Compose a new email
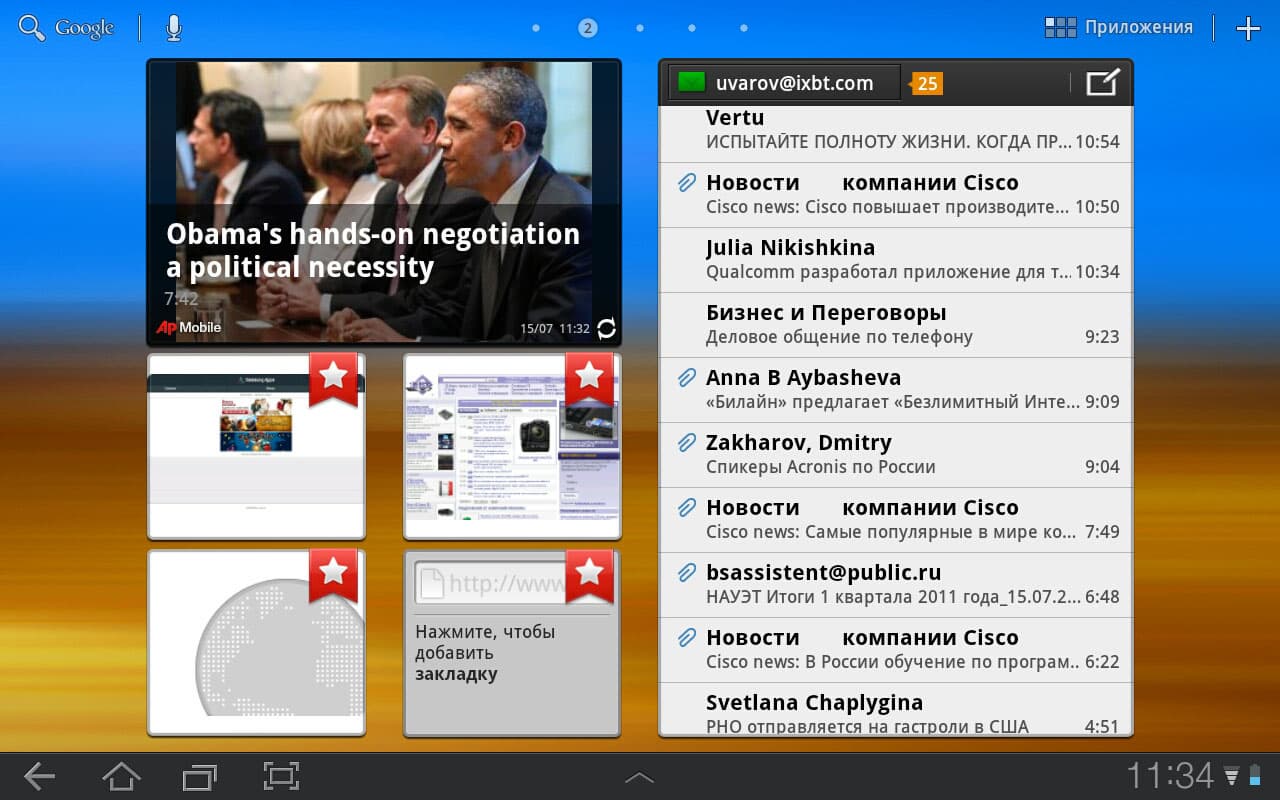Screen dimensions: 1280x800 [x=1103, y=83]
